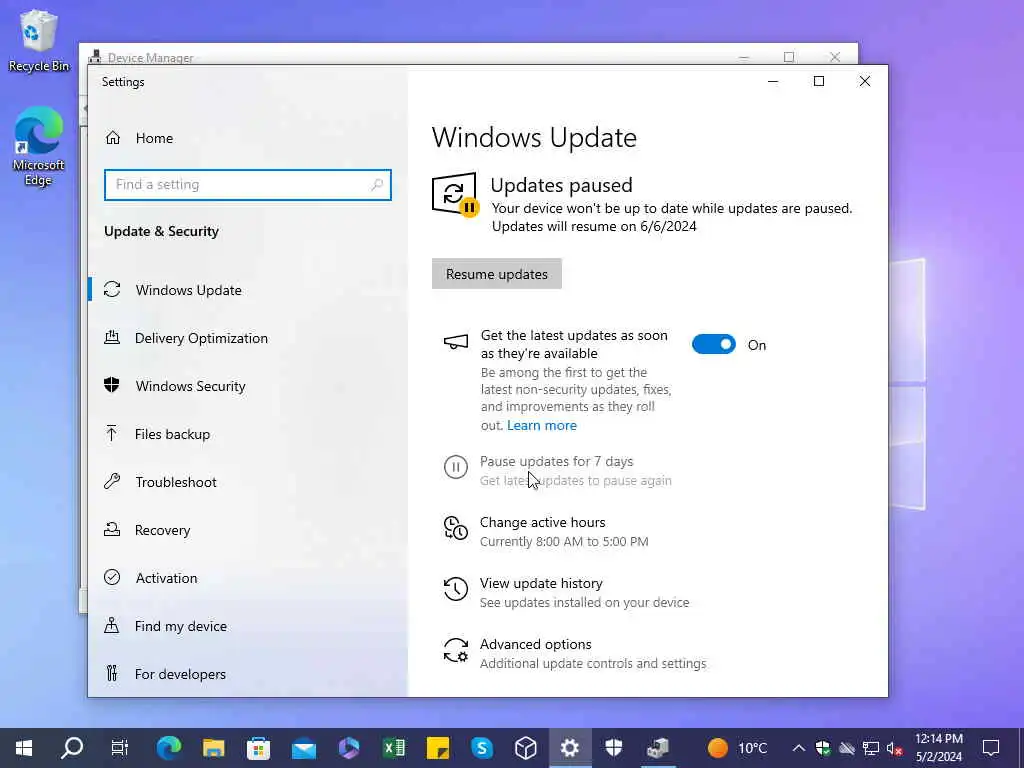Click the weather widget showing 10°C

737,748
